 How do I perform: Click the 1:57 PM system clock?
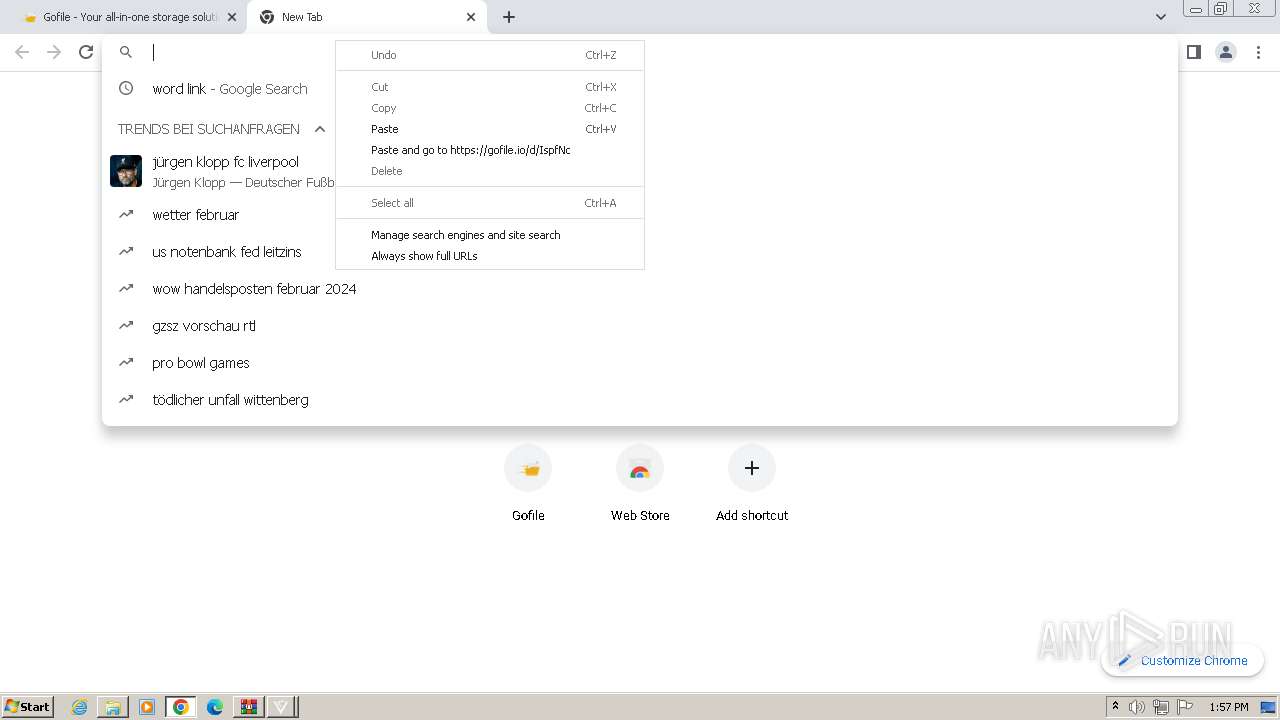1229,707
